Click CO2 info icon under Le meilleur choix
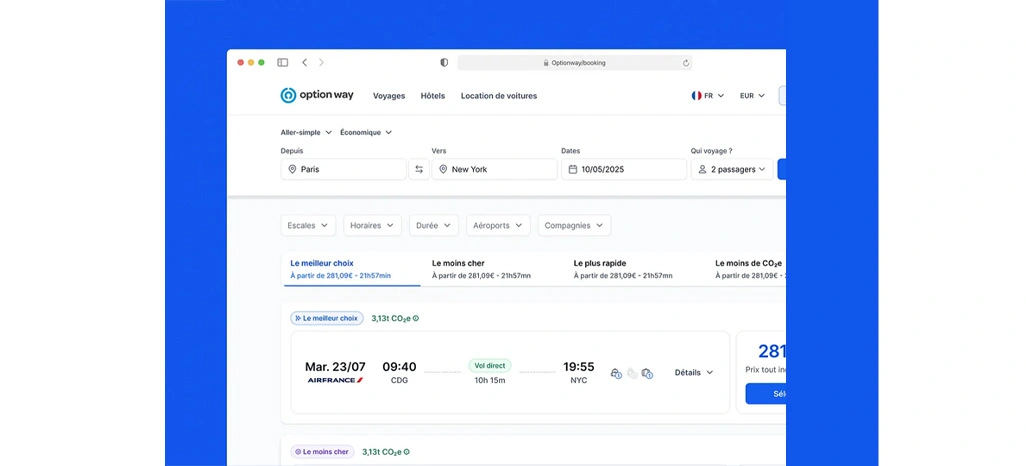This screenshot has width=1026, height=466. 416,318
